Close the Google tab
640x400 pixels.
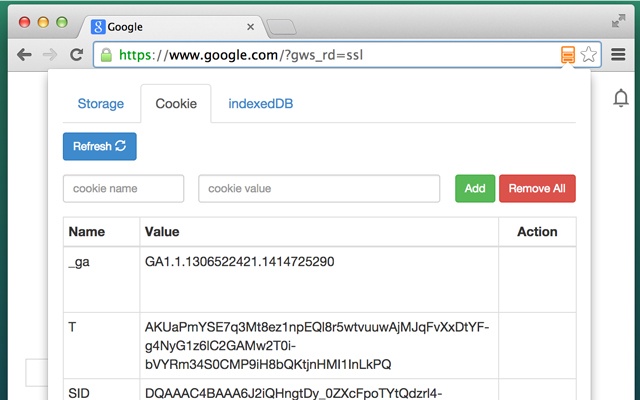[x=251, y=27]
